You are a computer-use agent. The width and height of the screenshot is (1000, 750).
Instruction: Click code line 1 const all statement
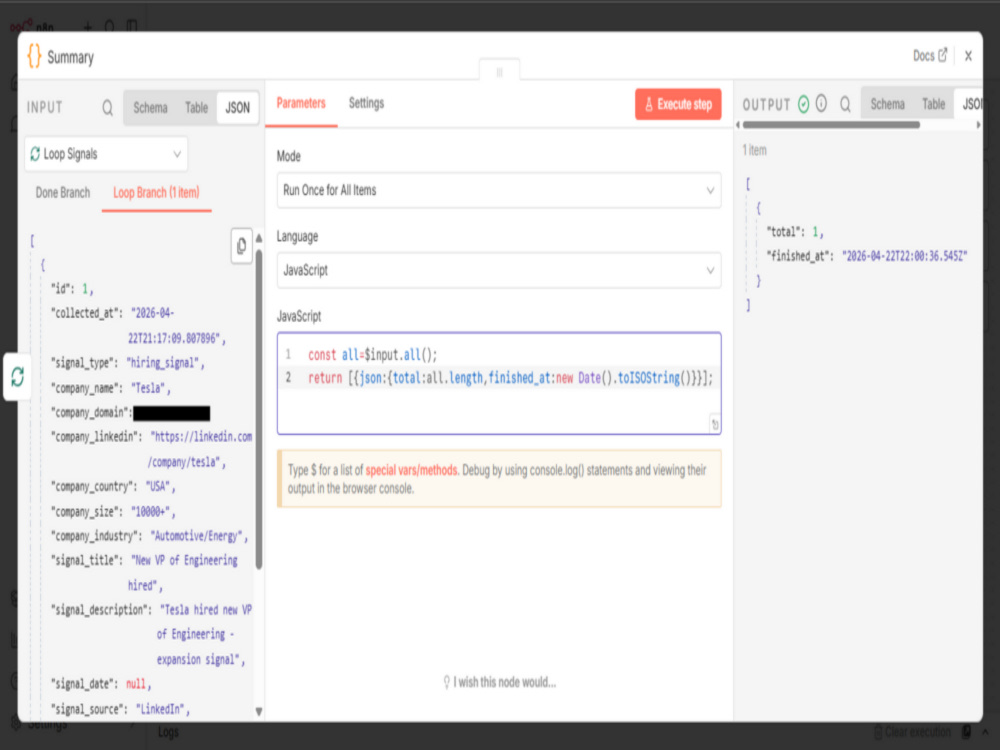pos(372,355)
